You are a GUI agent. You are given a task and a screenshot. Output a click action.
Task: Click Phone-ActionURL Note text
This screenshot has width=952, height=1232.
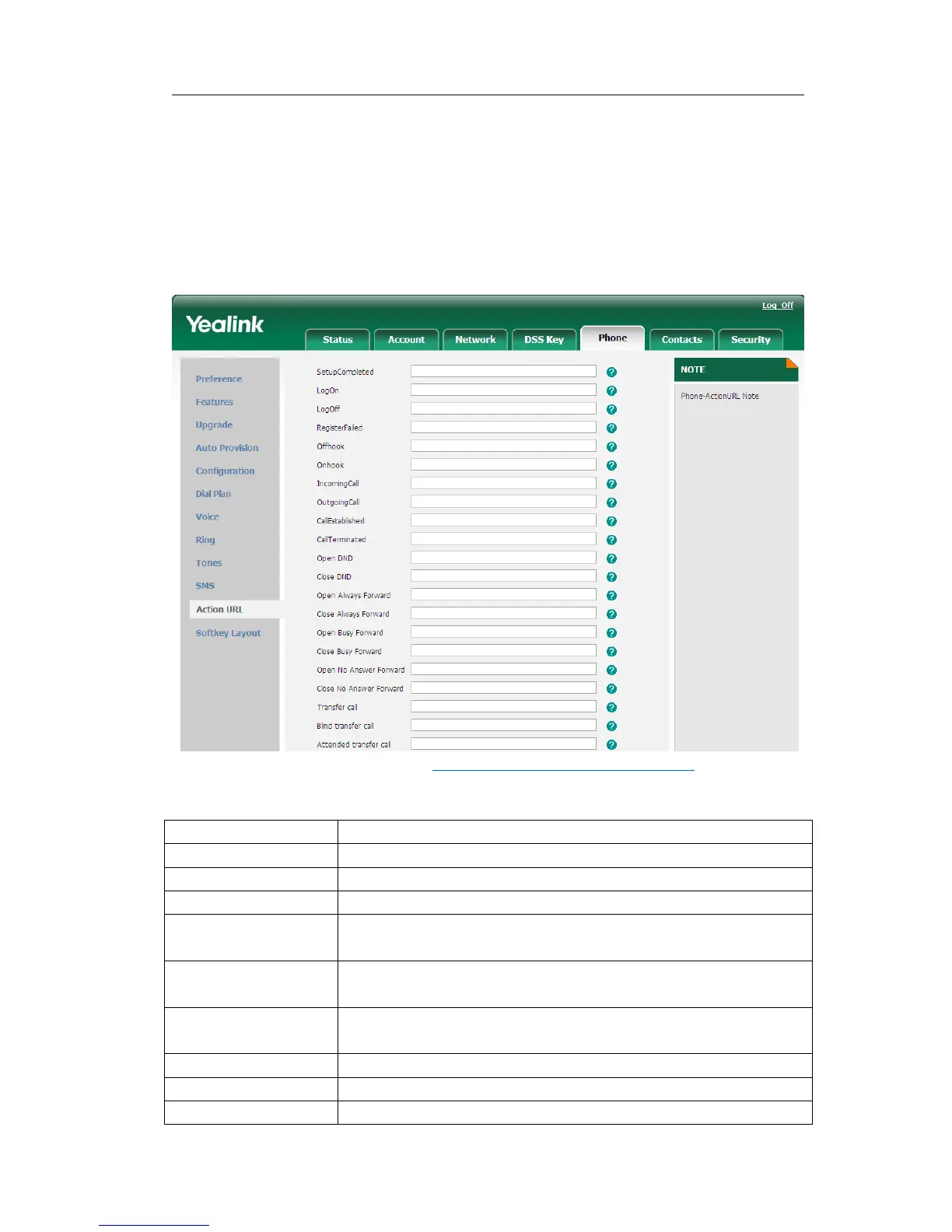tap(719, 397)
